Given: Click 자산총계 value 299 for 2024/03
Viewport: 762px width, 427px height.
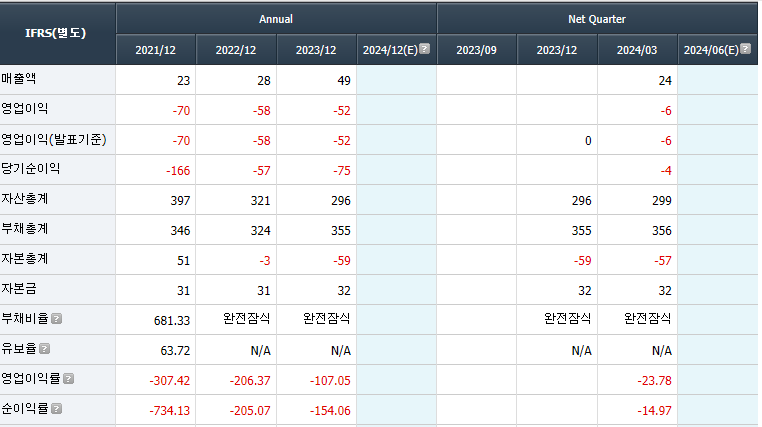Looking at the screenshot, I should point(662,201).
